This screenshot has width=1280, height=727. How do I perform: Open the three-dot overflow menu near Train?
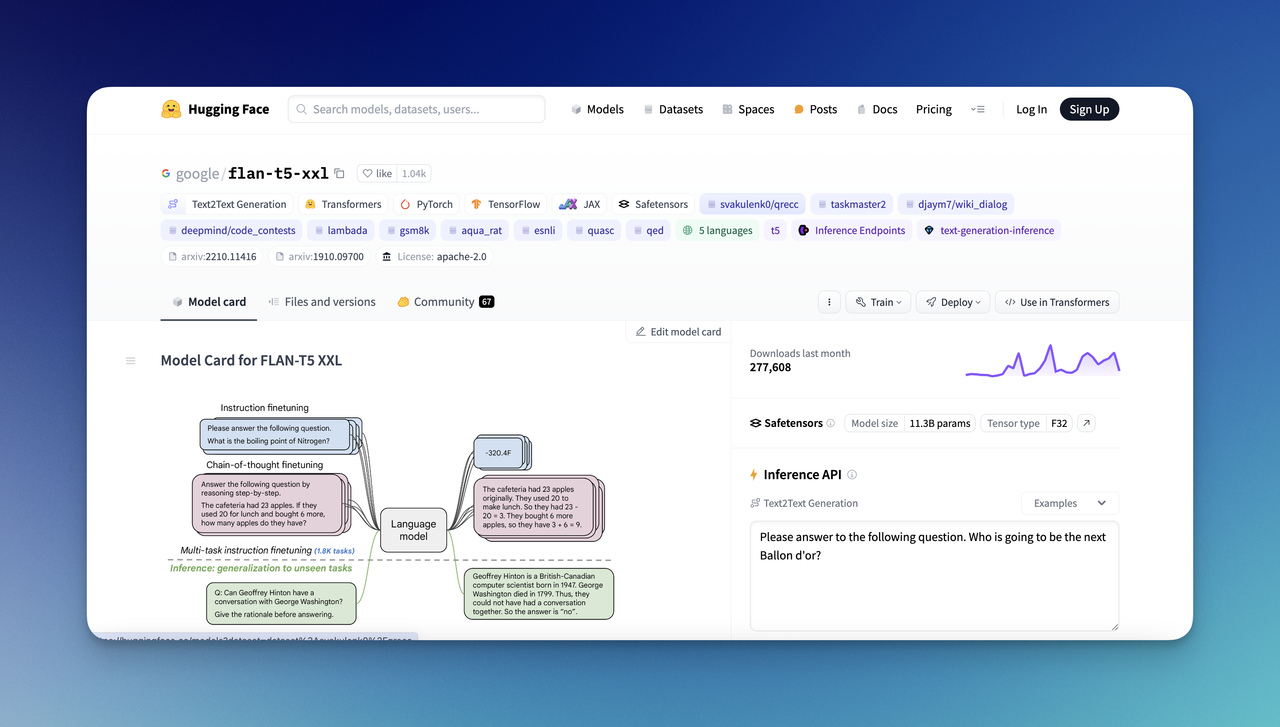[x=828, y=301]
